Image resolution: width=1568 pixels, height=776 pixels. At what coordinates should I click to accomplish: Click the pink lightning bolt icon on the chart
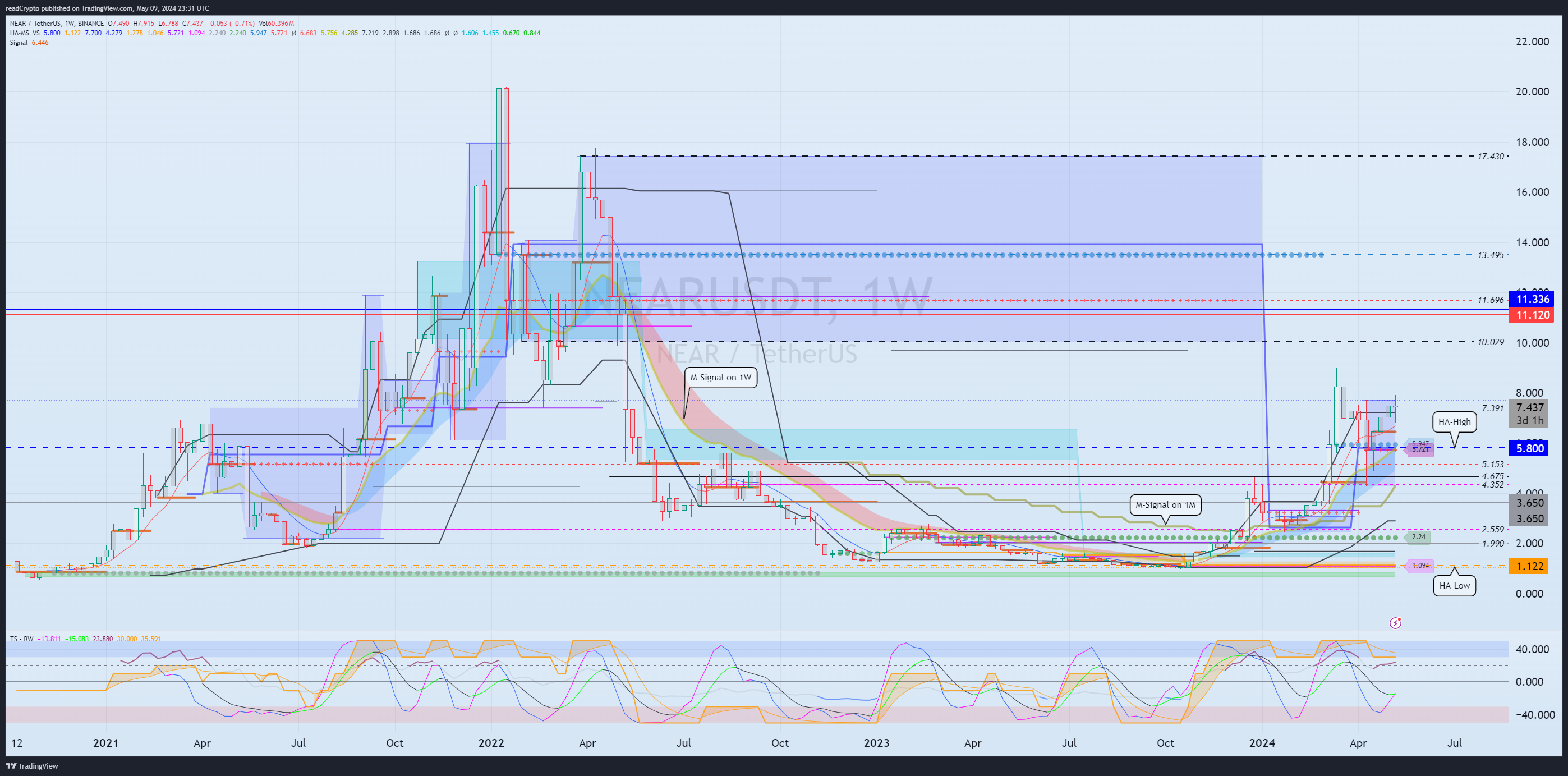(1396, 623)
